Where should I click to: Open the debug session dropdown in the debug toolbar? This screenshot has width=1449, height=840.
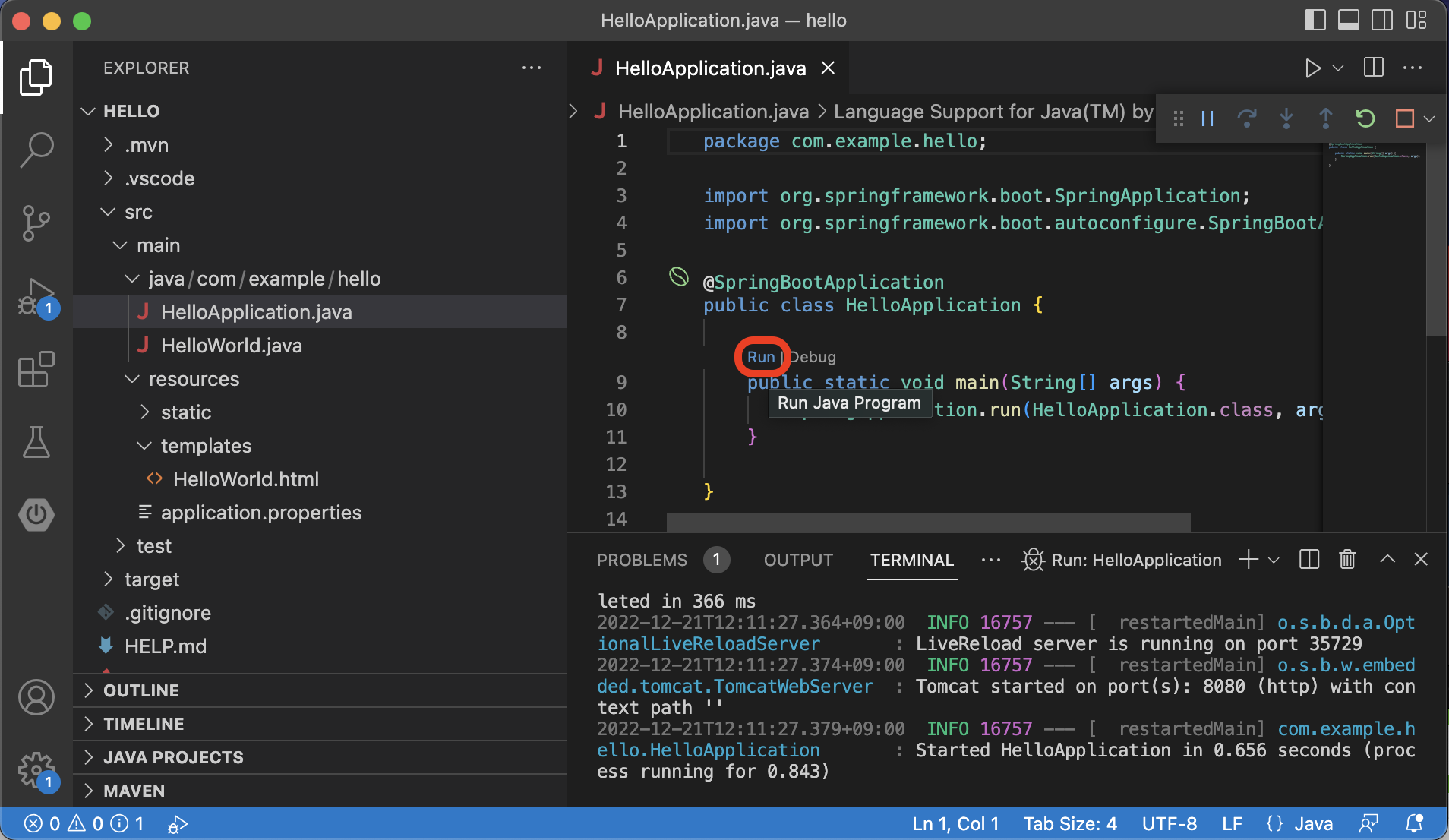(1429, 118)
